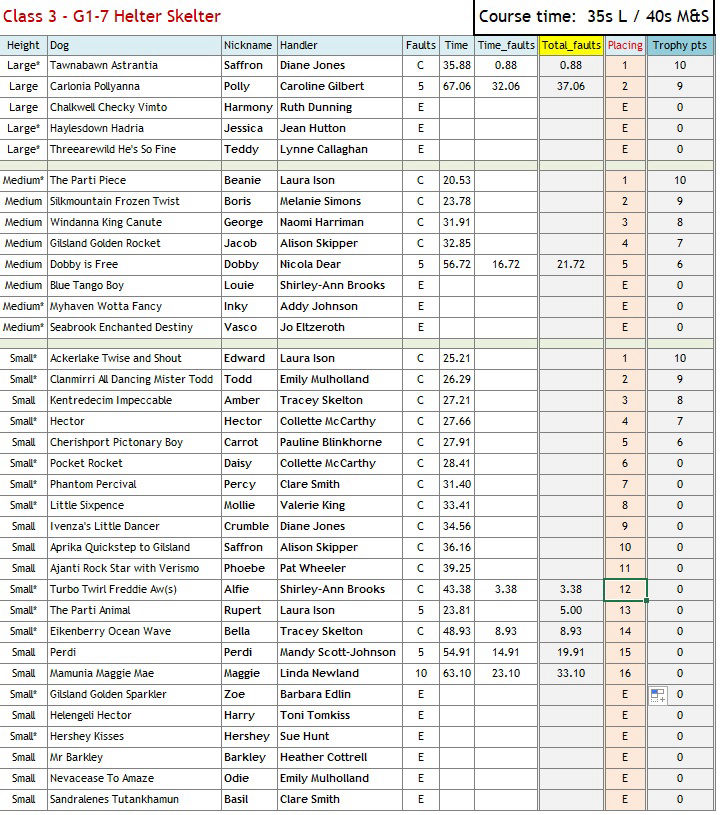Screen dimensions: 720x815
Task: Click the Total_faults yellow header cell
Action: point(571,45)
